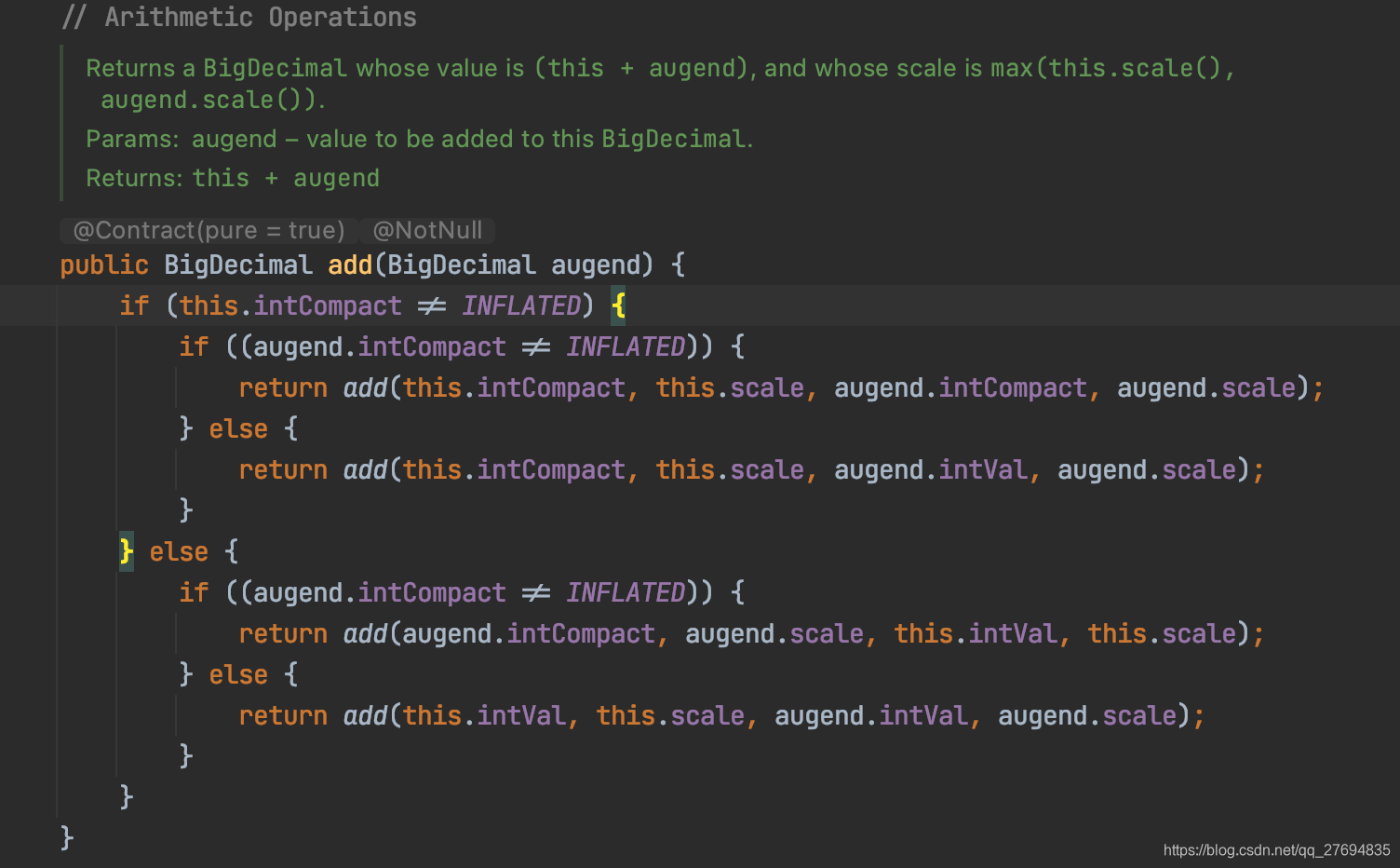Click the @Contract(pure = true) annotation badge
The width and height of the screenshot is (1400, 868).
[207, 230]
